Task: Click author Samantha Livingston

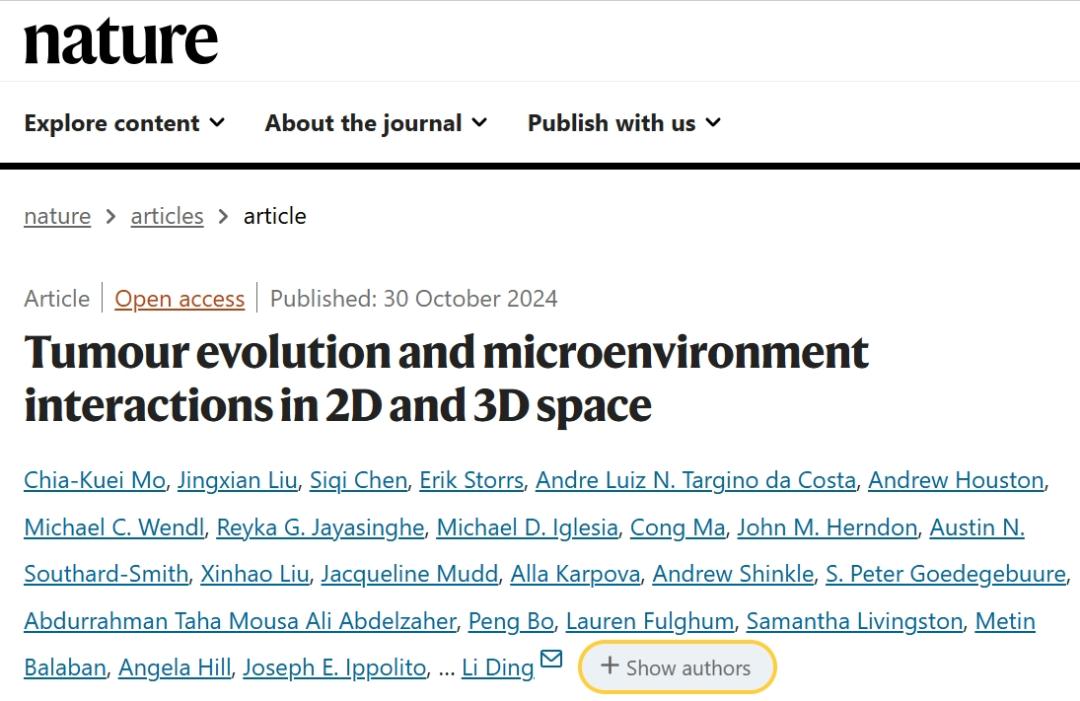Action: pos(854,621)
